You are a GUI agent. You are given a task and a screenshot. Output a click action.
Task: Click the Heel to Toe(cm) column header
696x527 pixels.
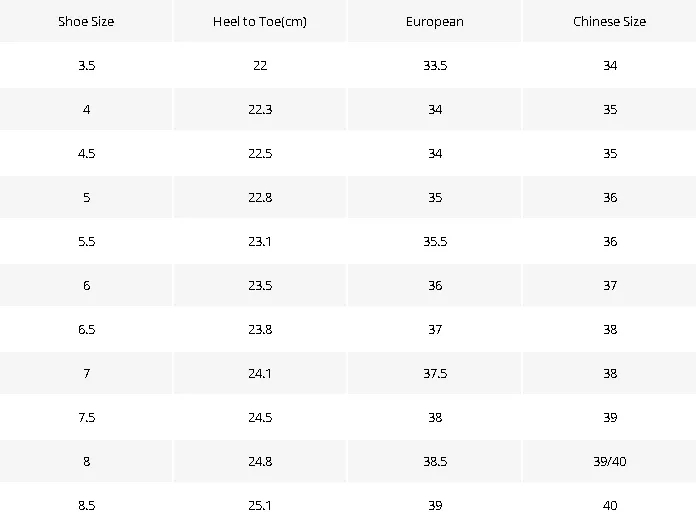point(260,21)
